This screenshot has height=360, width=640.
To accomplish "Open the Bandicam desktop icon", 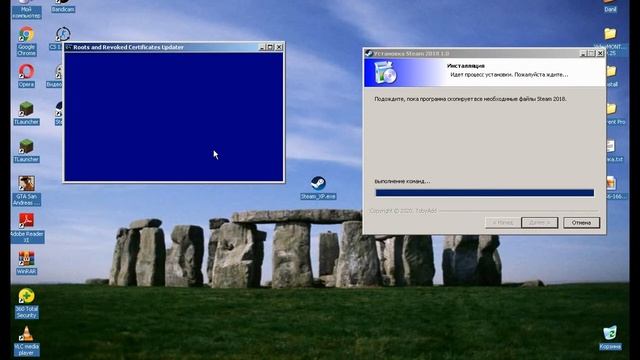I will 63,6.
